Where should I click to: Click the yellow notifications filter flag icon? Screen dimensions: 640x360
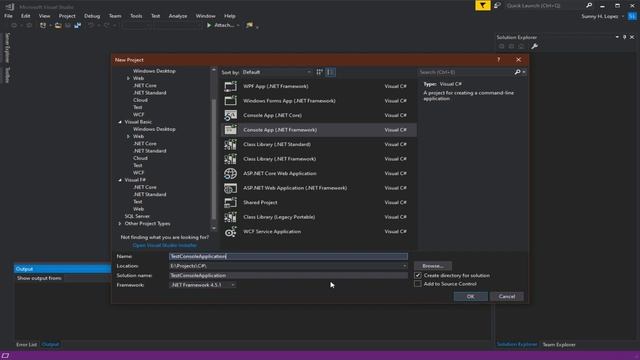482,5
